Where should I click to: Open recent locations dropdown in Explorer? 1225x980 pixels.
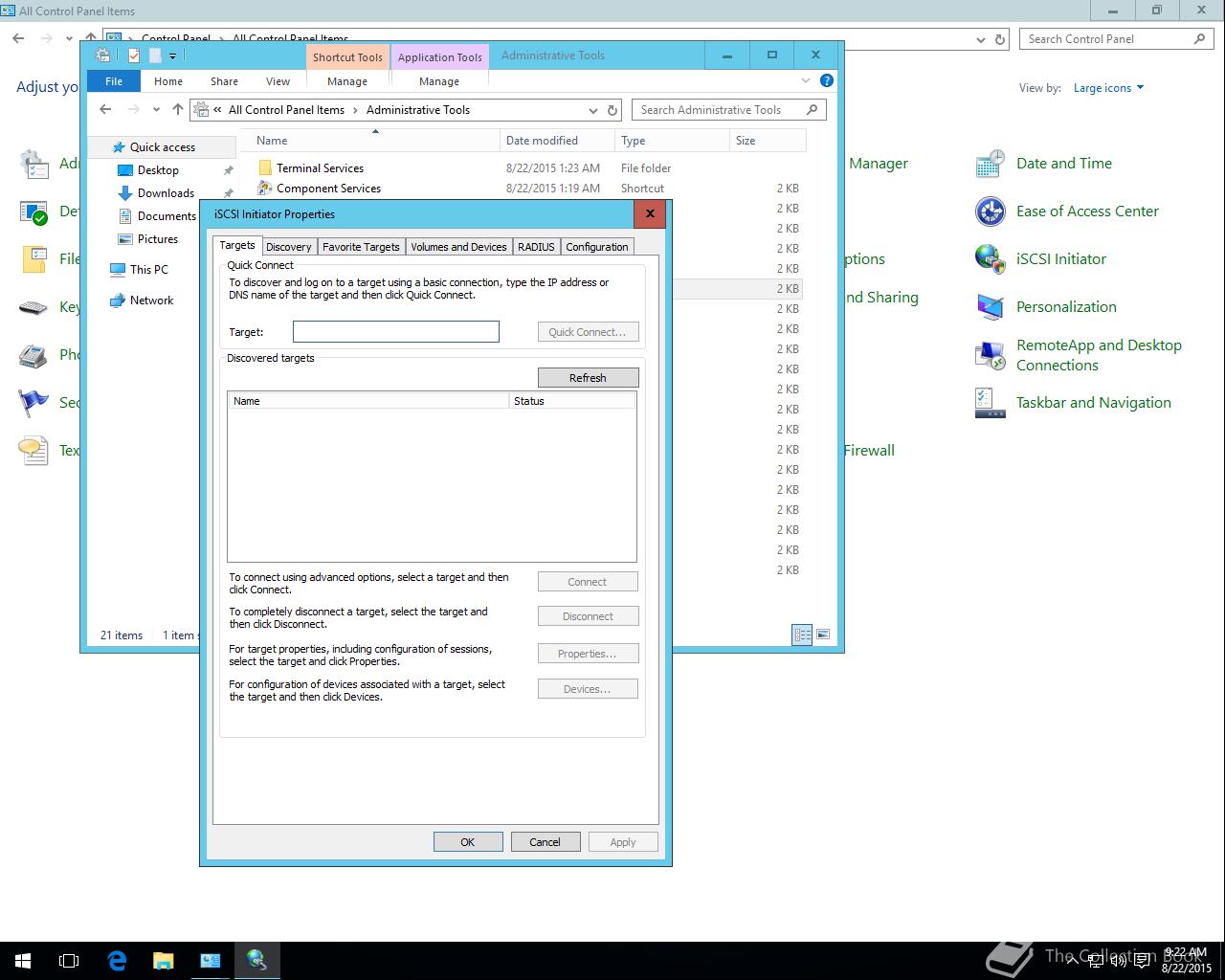pyautogui.click(x=156, y=109)
